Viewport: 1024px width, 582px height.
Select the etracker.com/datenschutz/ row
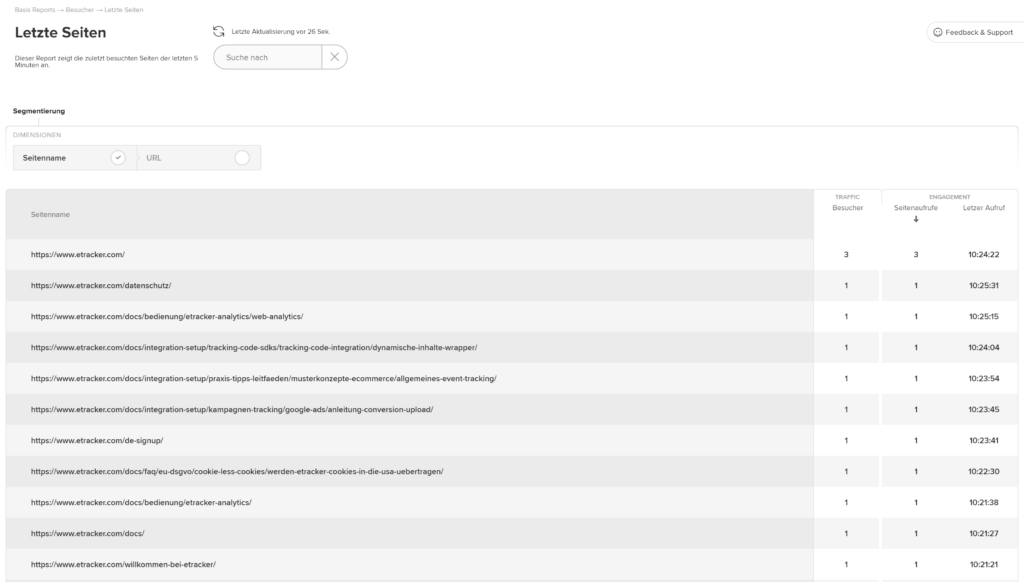click(x=512, y=285)
